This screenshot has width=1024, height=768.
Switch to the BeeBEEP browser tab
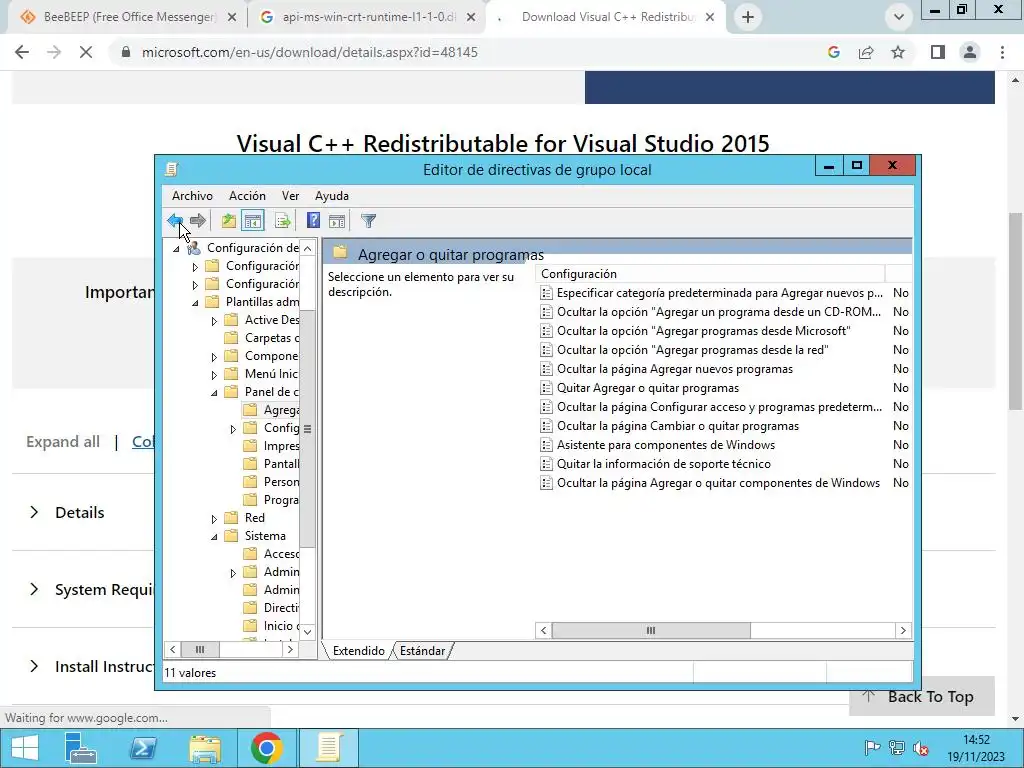[x=129, y=17]
